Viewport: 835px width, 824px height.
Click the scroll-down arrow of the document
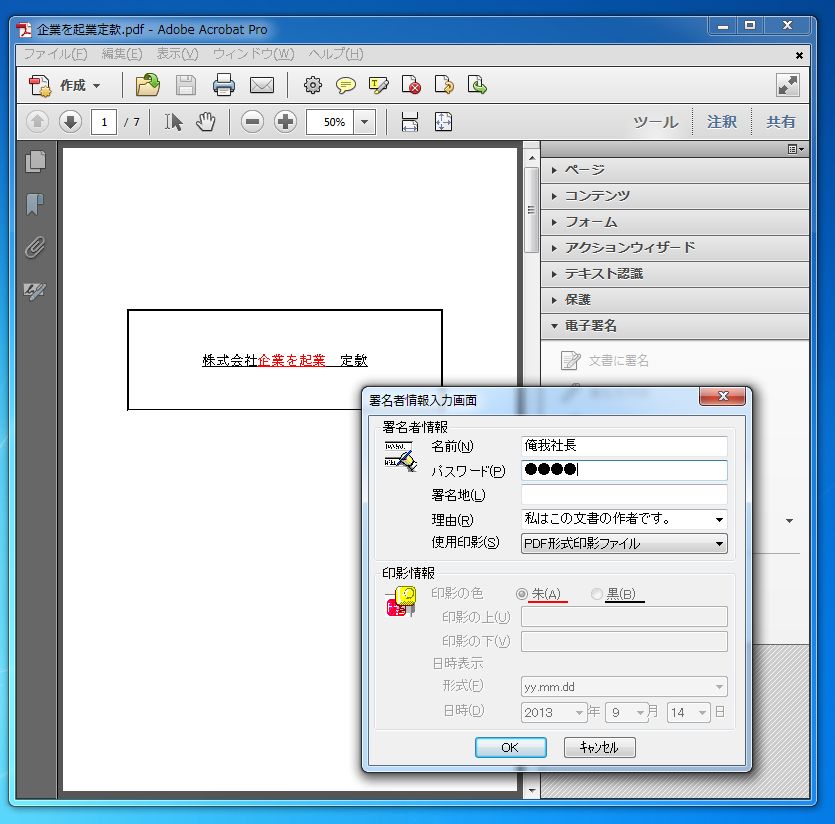[x=531, y=790]
